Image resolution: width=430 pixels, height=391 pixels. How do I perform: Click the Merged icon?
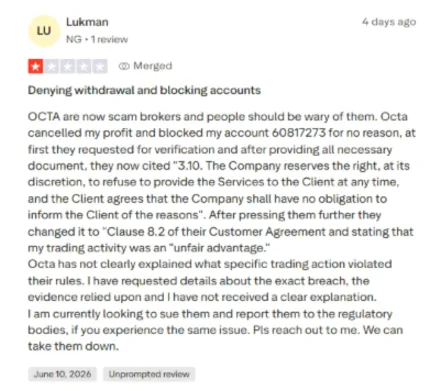124,66
